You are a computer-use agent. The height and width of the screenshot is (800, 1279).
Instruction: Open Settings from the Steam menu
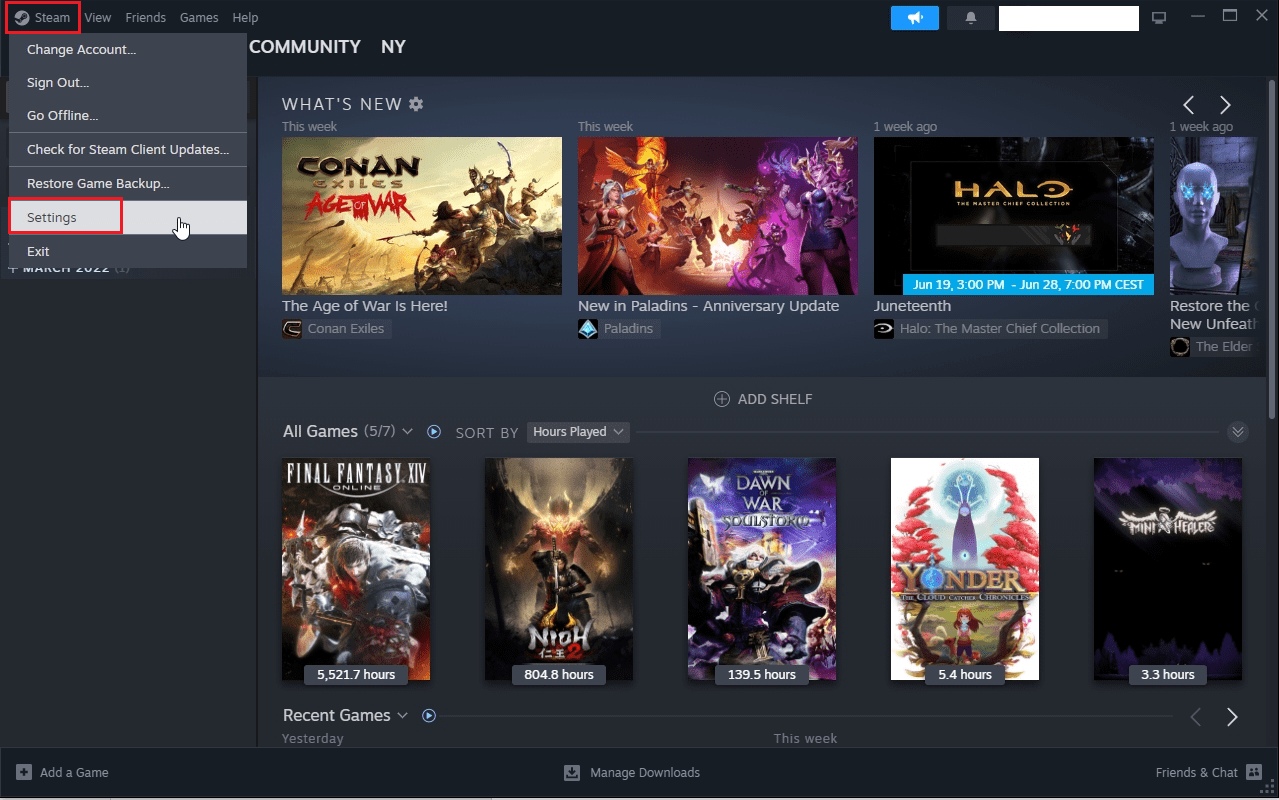coord(128,217)
